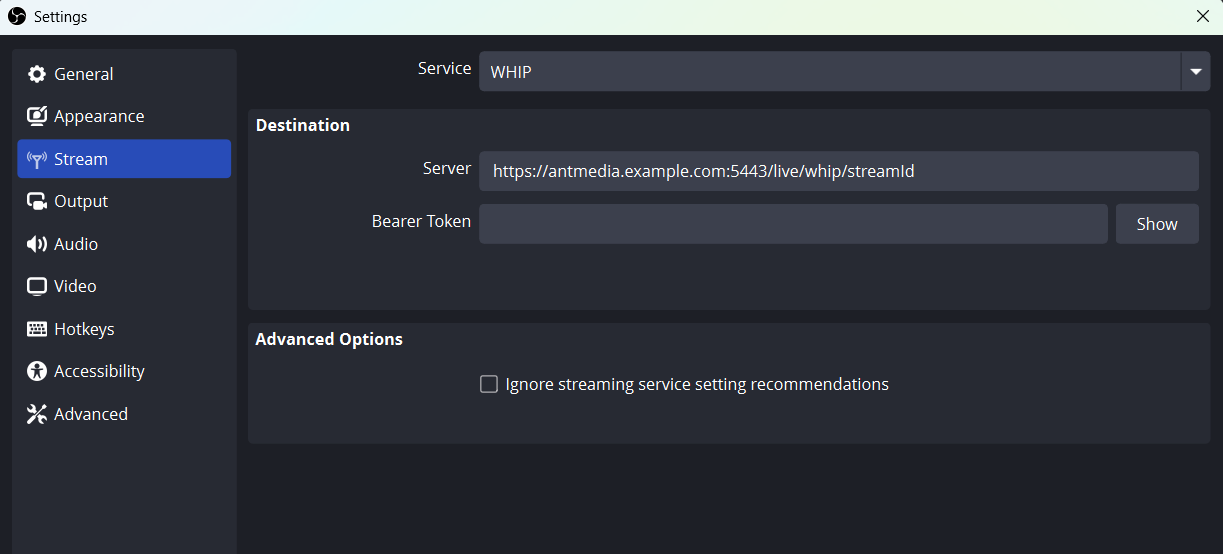The width and height of the screenshot is (1223, 554).
Task: Focus the Bearer Token input field
Action: pos(793,224)
